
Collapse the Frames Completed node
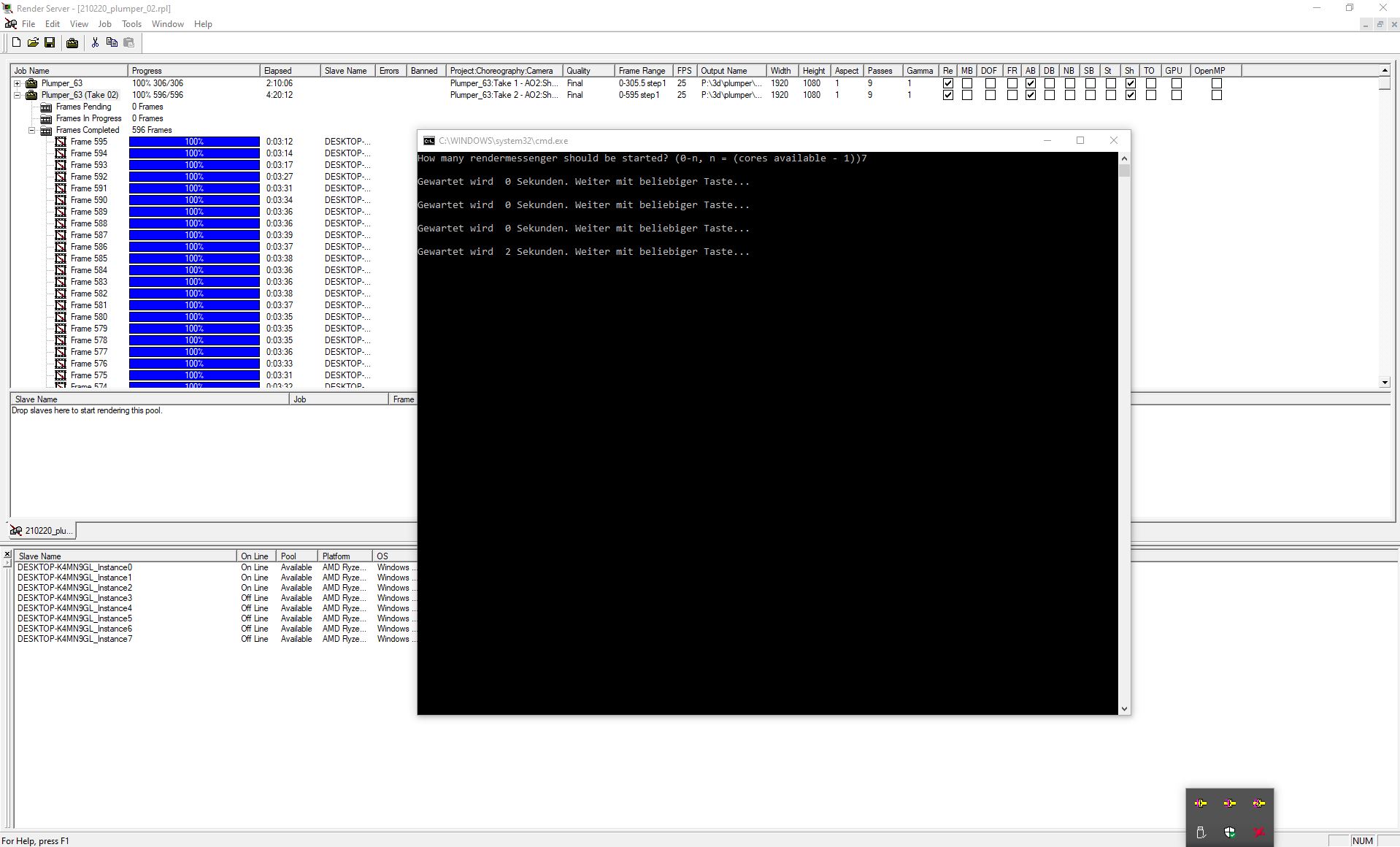(32, 130)
